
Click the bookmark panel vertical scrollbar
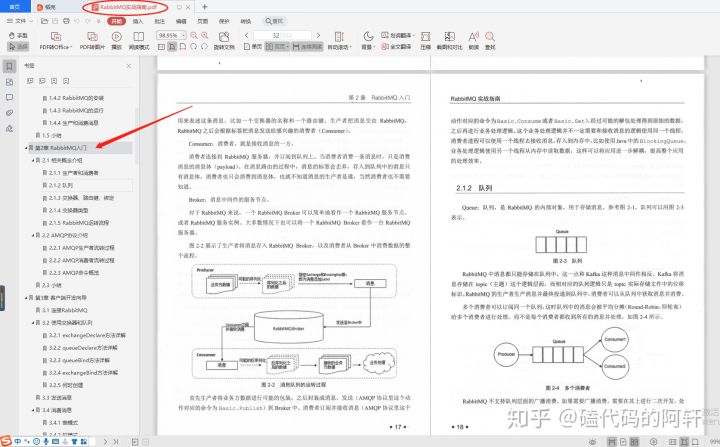(x=136, y=136)
